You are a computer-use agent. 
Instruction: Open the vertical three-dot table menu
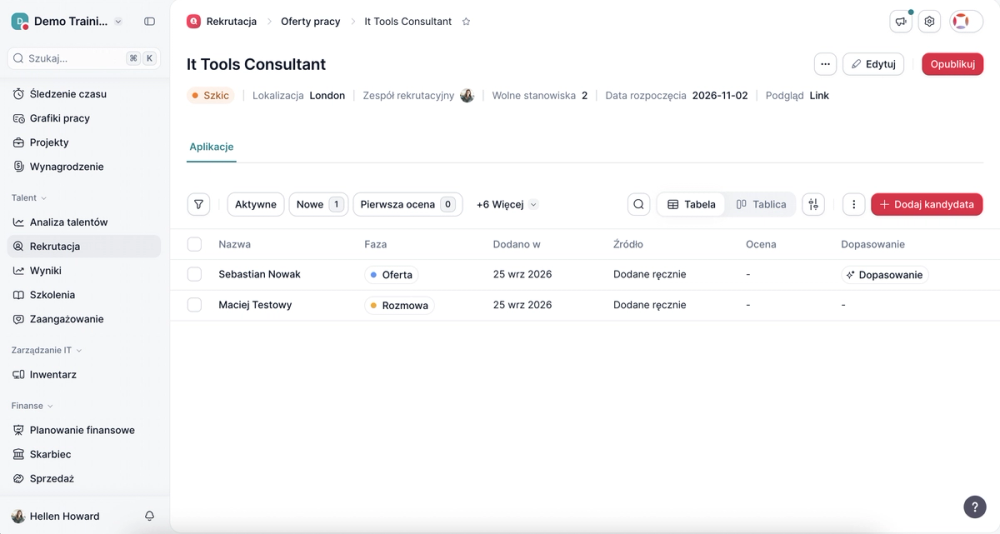(853, 205)
